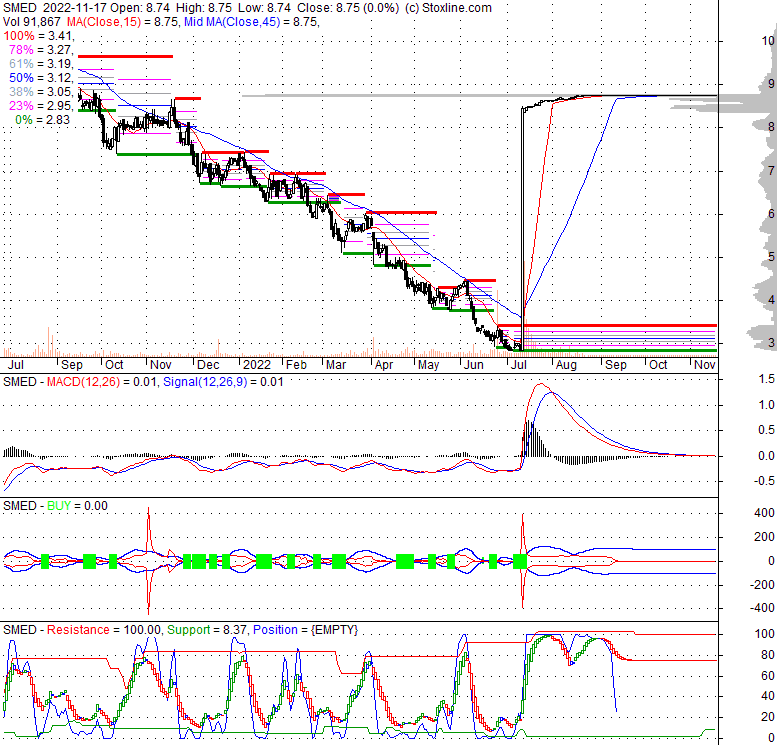
Task: Click the 'Low: 8.74' header value
Action: pyautogui.click(x=264, y=8)
